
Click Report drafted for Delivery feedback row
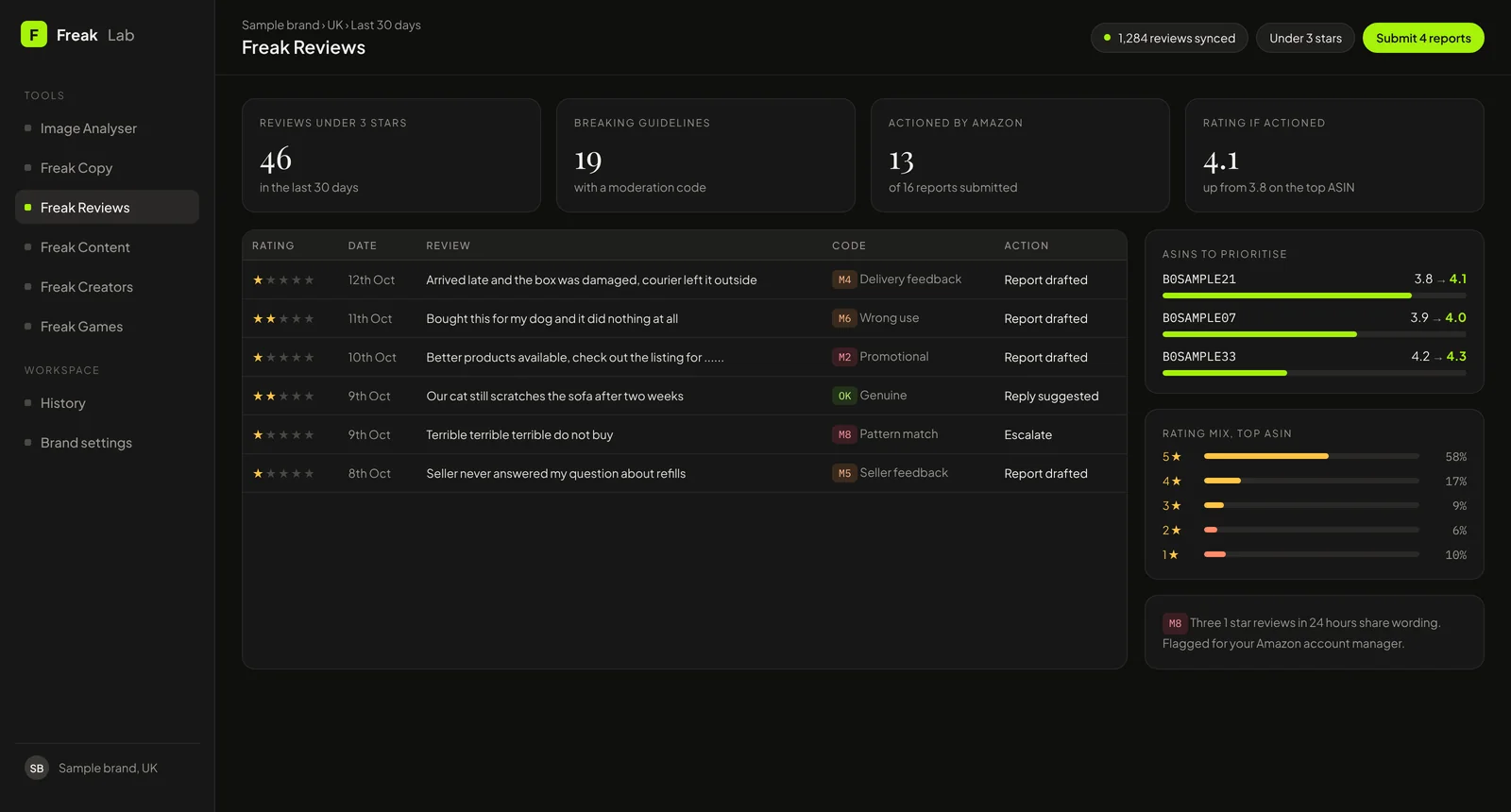[1045, 280]
